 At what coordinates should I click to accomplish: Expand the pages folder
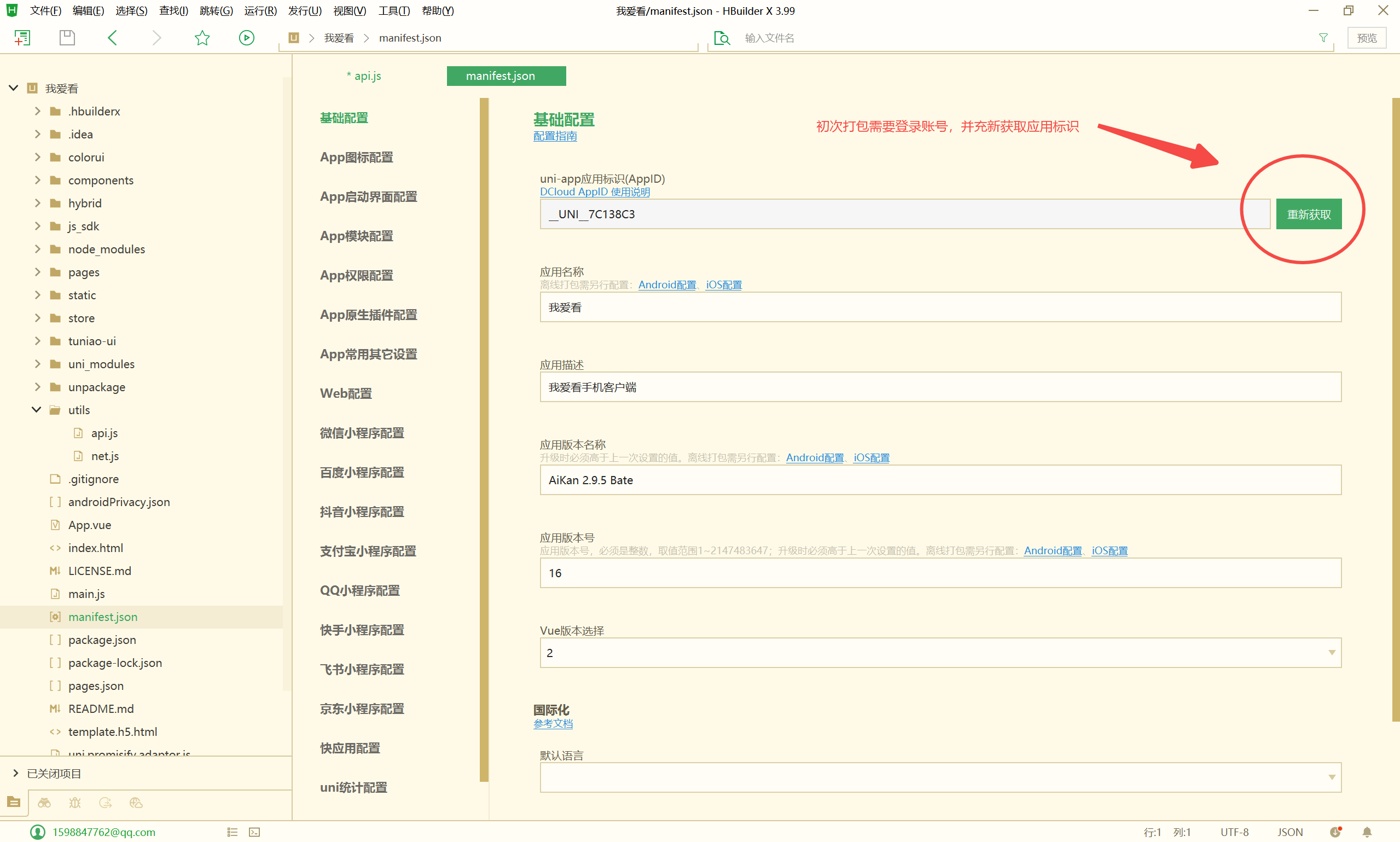pyautogui.click(x=37, y=272)
